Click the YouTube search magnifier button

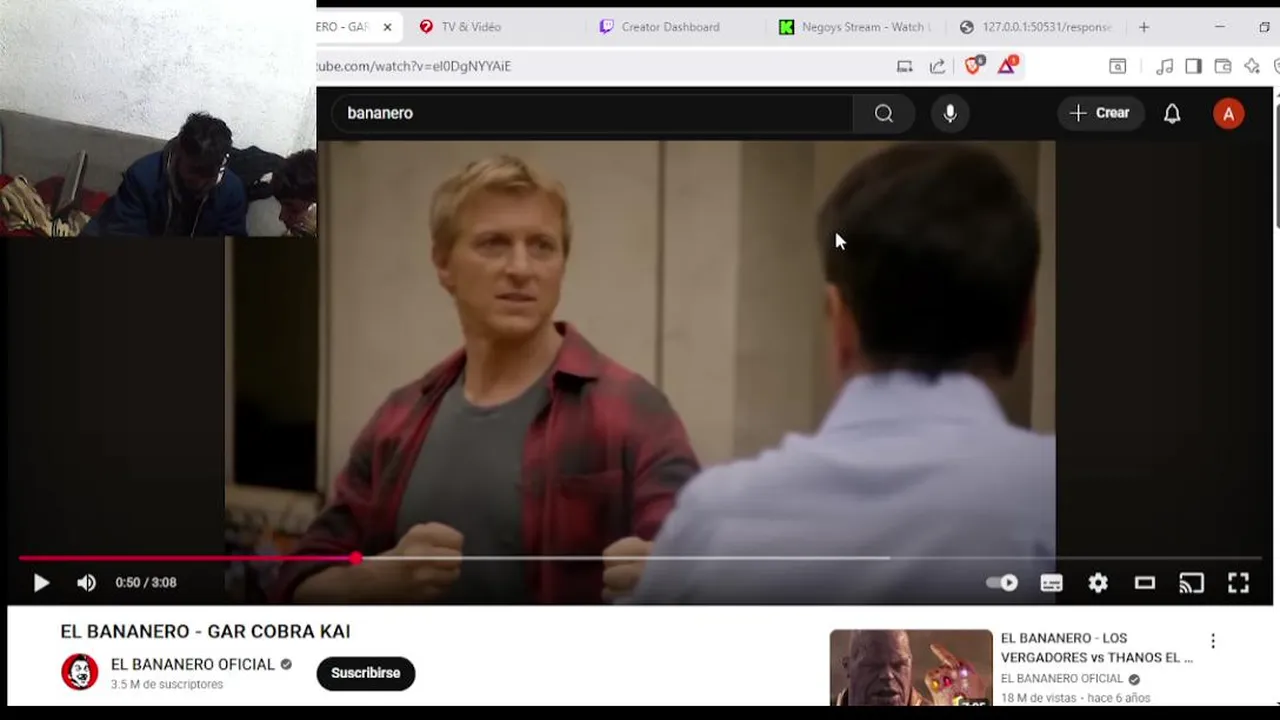(x=884, y=113)
